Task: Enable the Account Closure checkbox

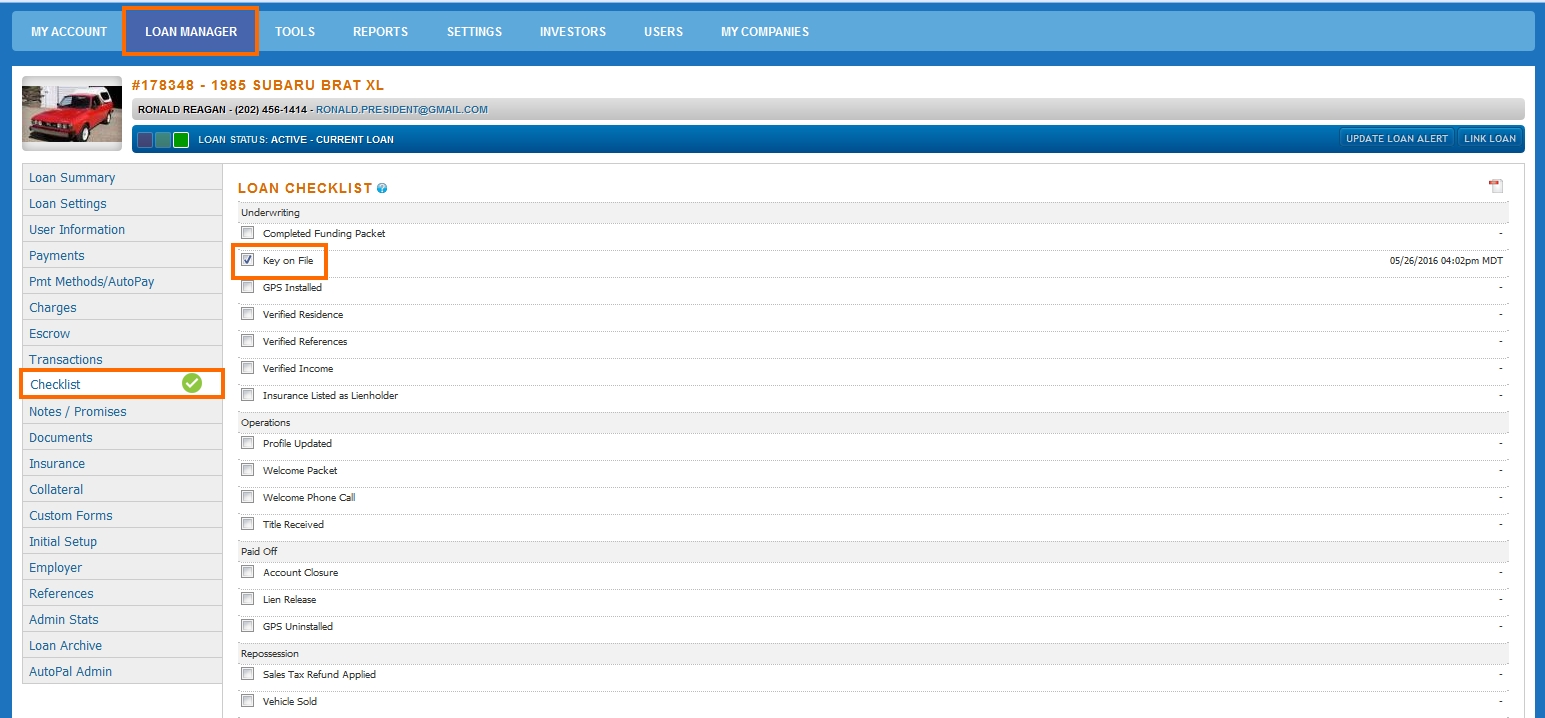Action: click(248, 572)
